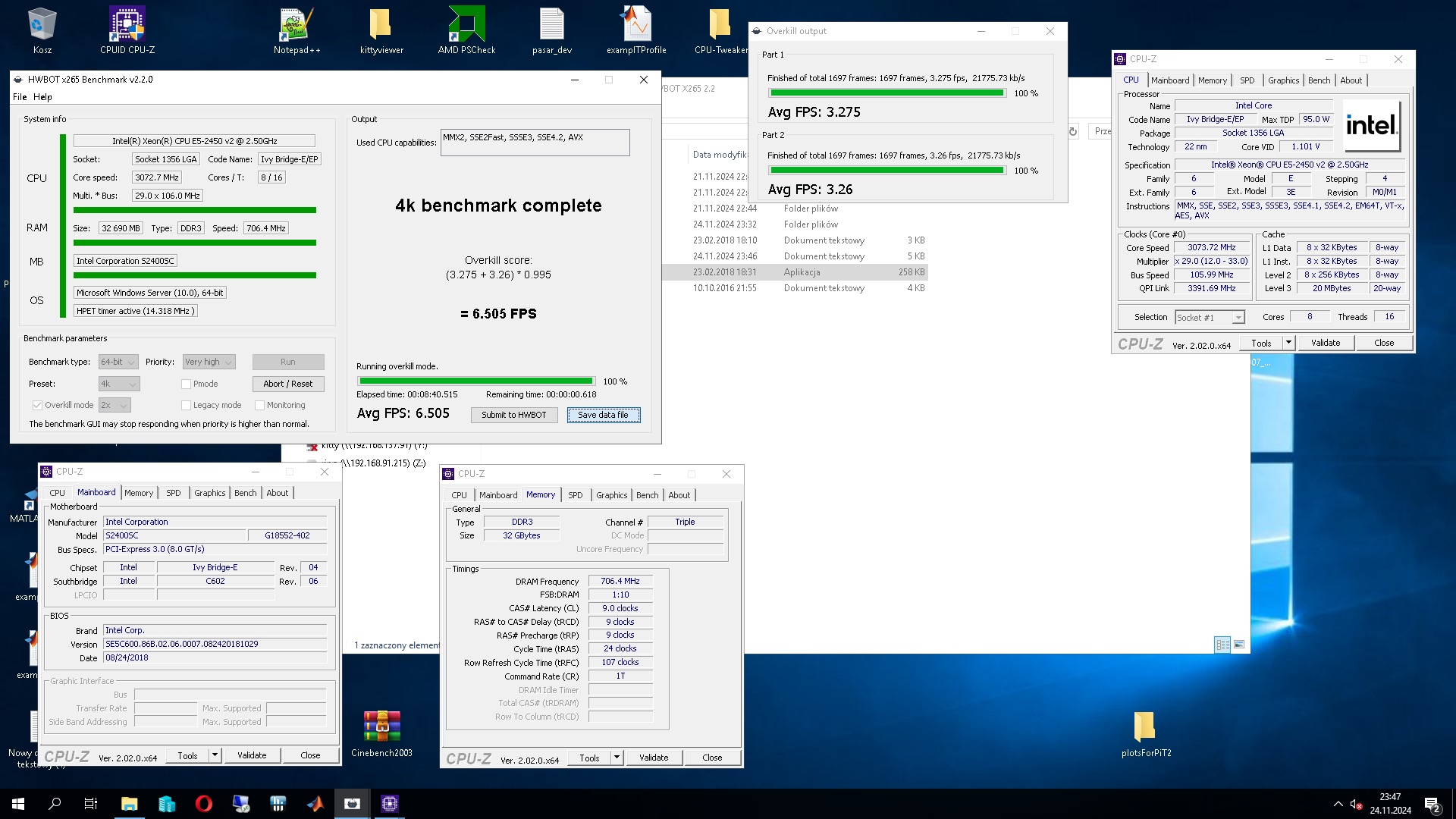The image size is (1456, 819).
Task: Open the Preset 4k dropdown
Action: coord(118,384)
